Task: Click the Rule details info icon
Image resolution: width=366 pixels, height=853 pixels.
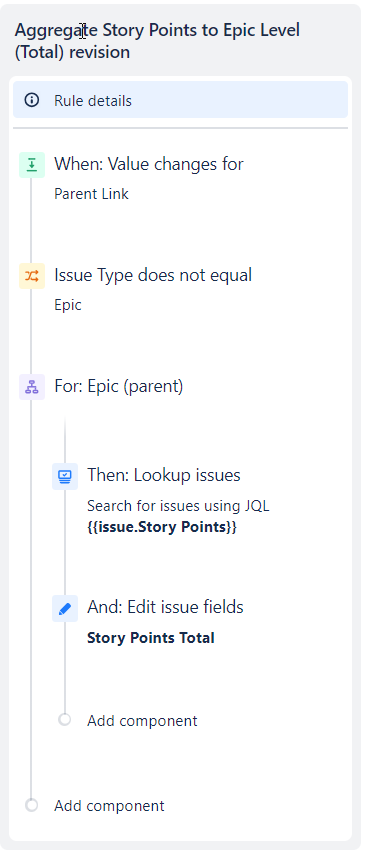Action: tap(32, 100)
